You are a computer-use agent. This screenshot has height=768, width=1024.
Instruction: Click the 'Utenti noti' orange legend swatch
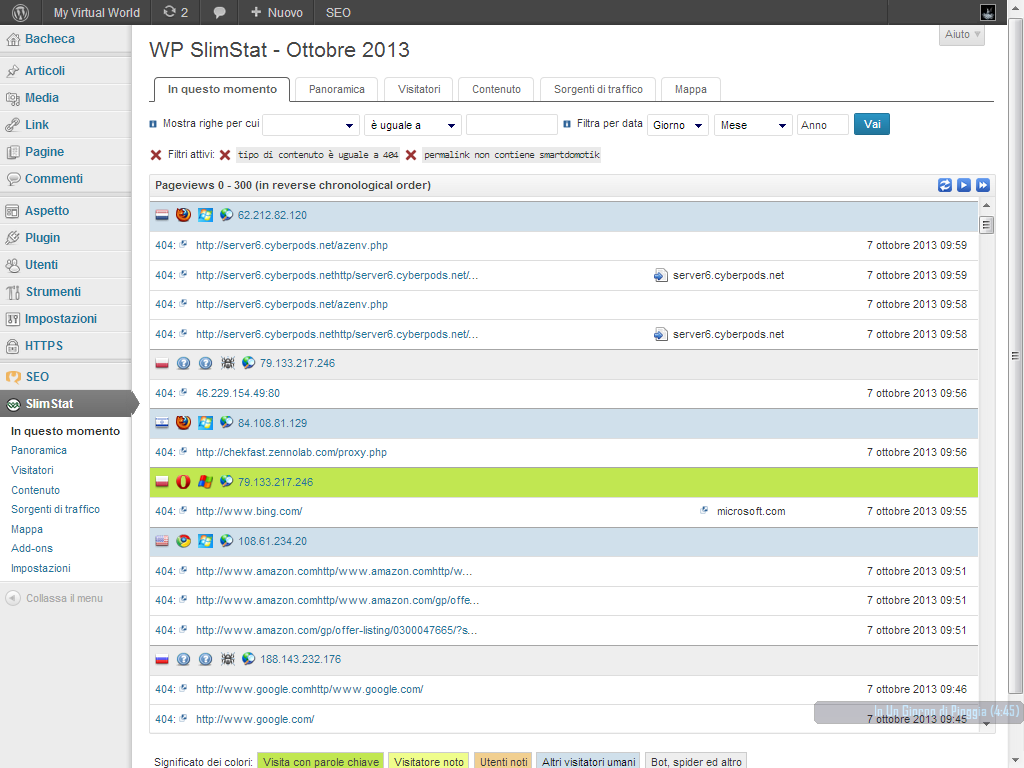(x=503, y=761)
